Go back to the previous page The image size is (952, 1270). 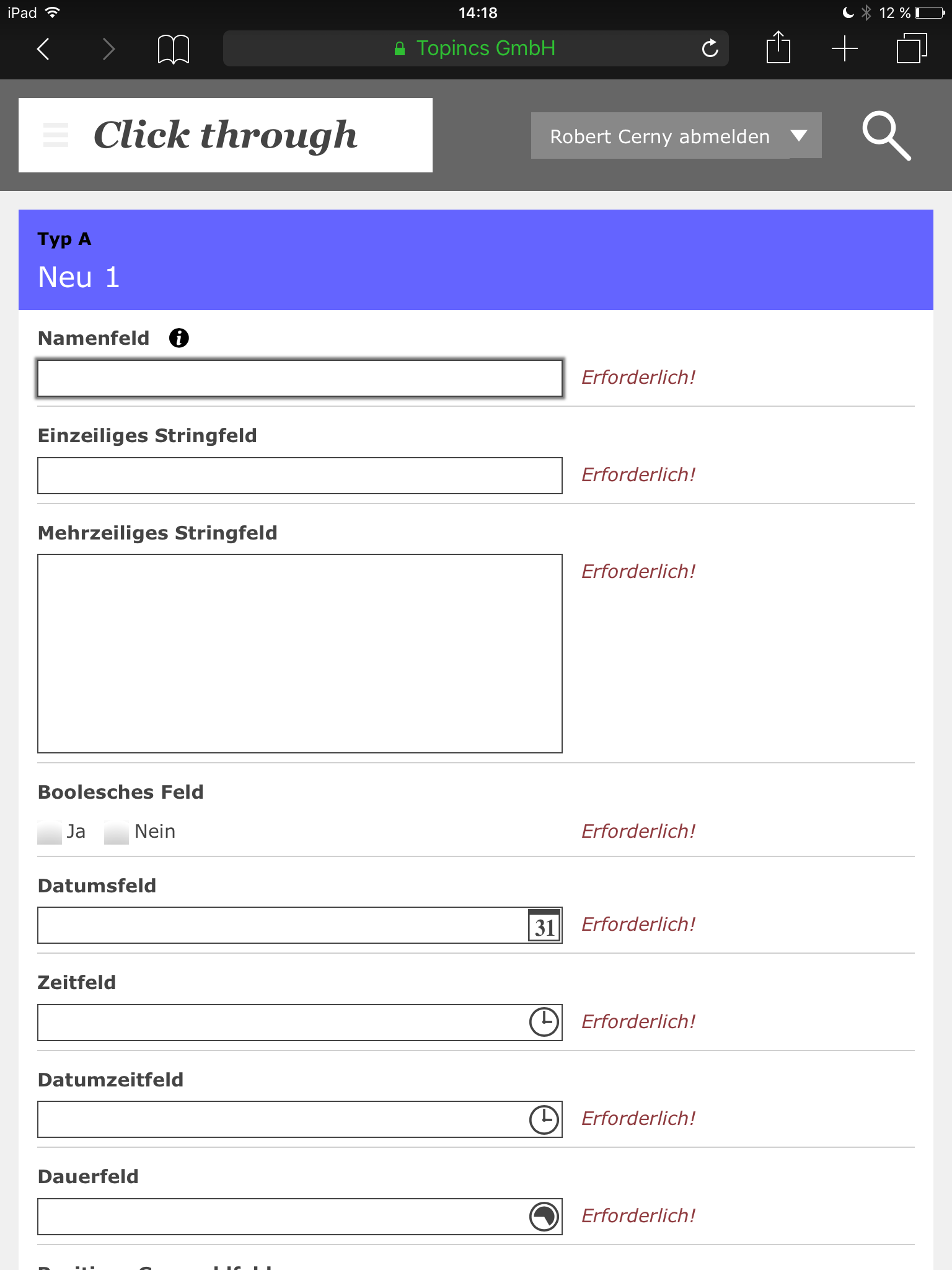[x=43, y=49]
